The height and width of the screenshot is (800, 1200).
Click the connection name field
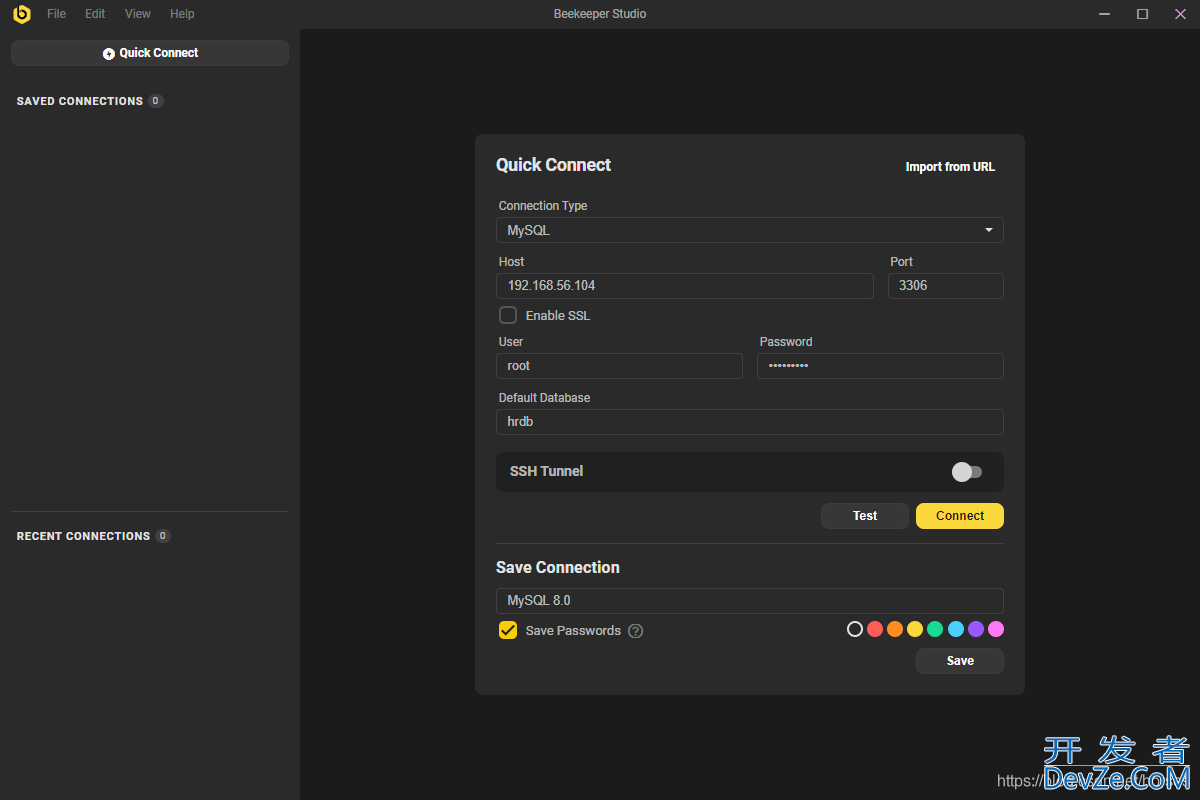coord(750,601)
